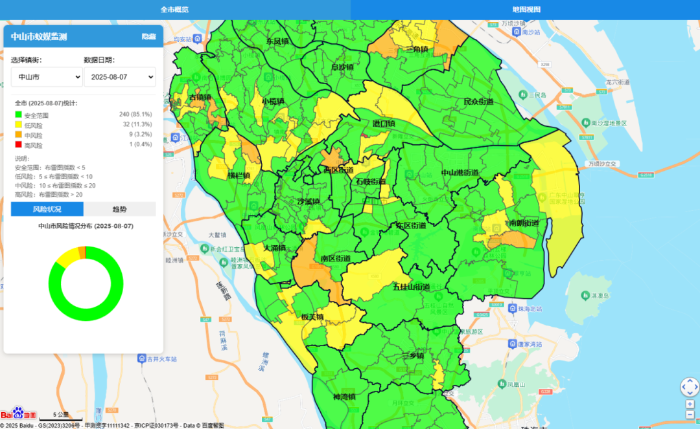Click the 沙溪镇 region label on map
700x429 pixels.
308,202
